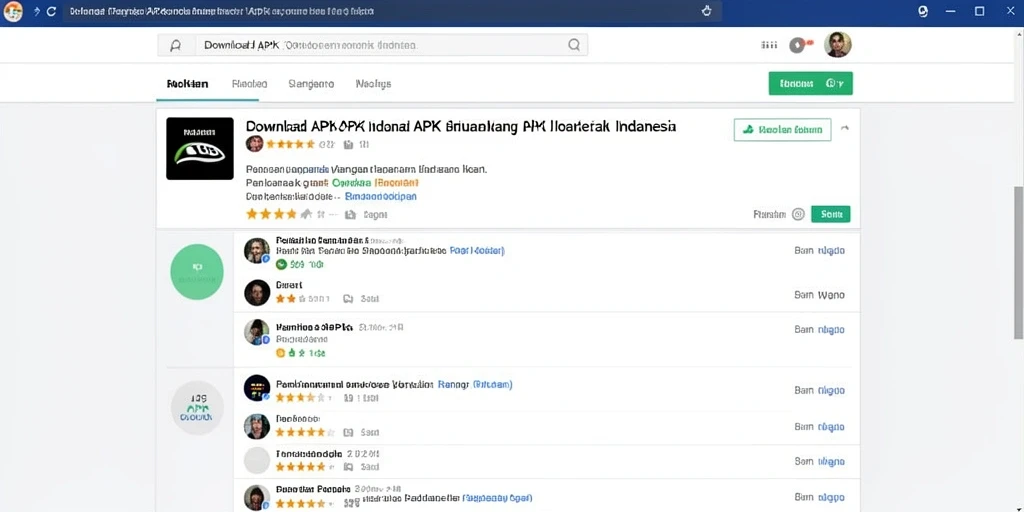This screenshot has height=512, width=1024.
Task: Open the profile avatar in the page header
Action: pos(838,44)
